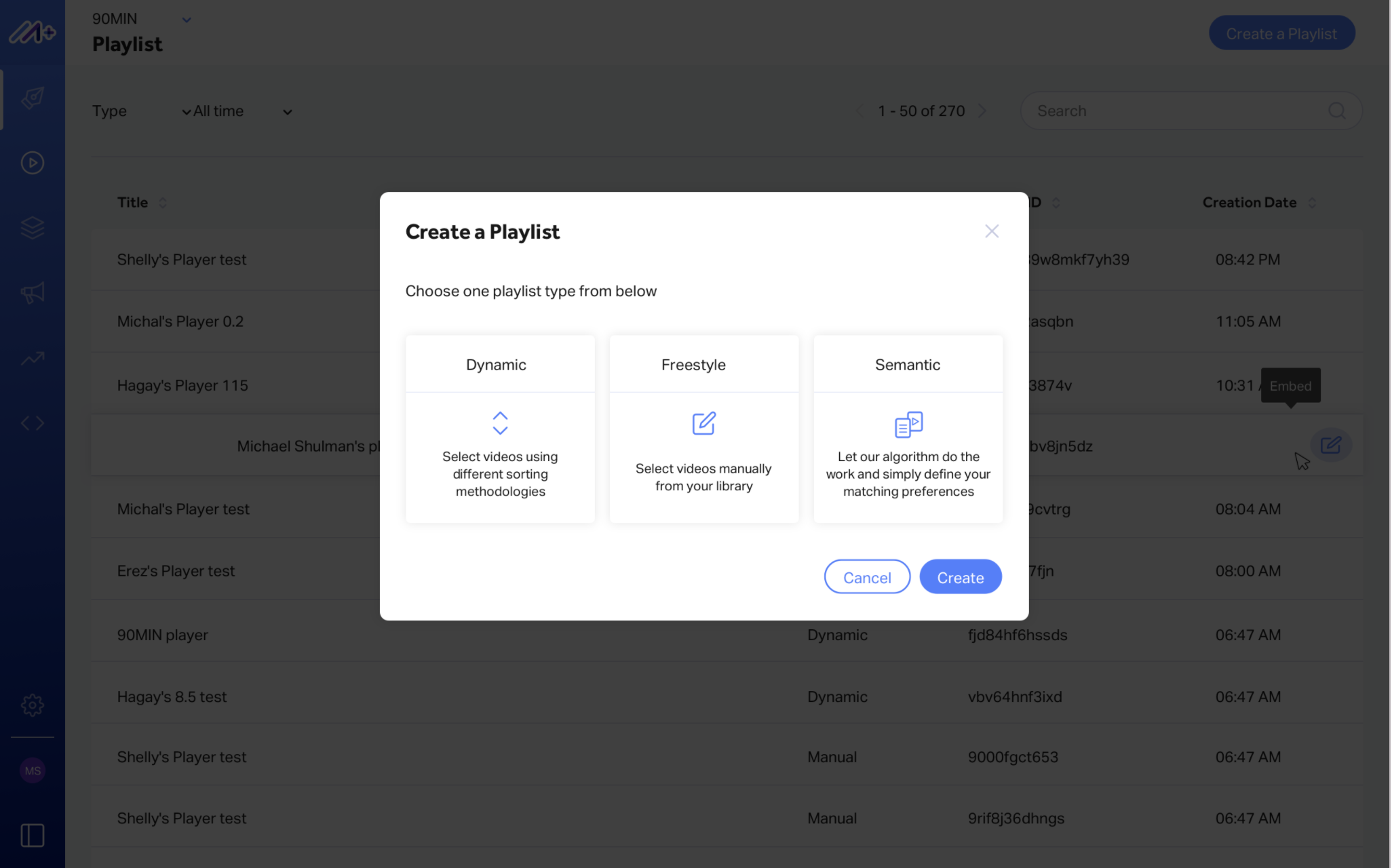Click the Create button in dialog

pos(960,577)
